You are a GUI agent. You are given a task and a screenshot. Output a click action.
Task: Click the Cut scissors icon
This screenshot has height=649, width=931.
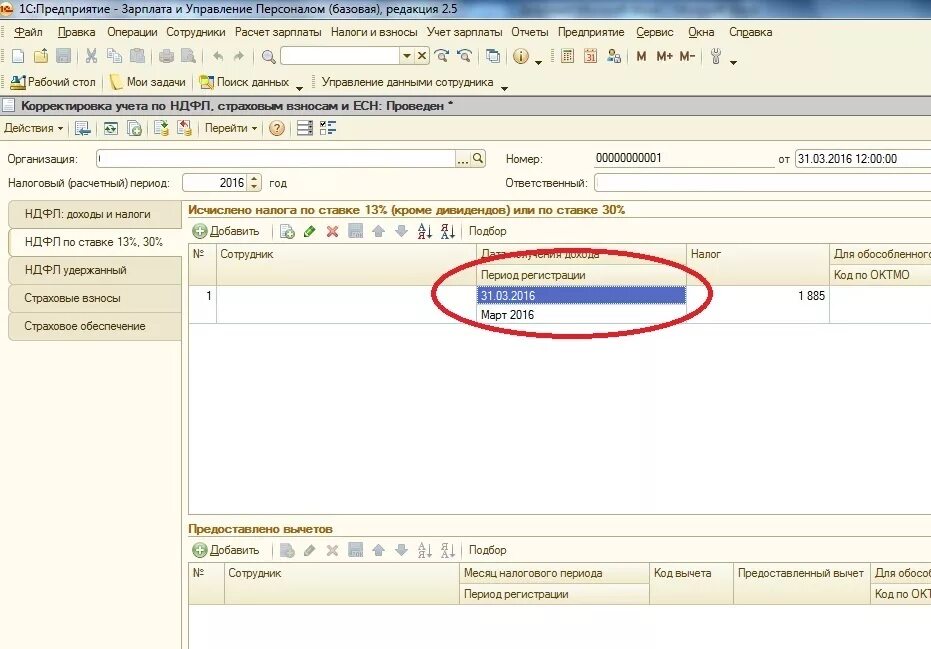click(91, 56)
